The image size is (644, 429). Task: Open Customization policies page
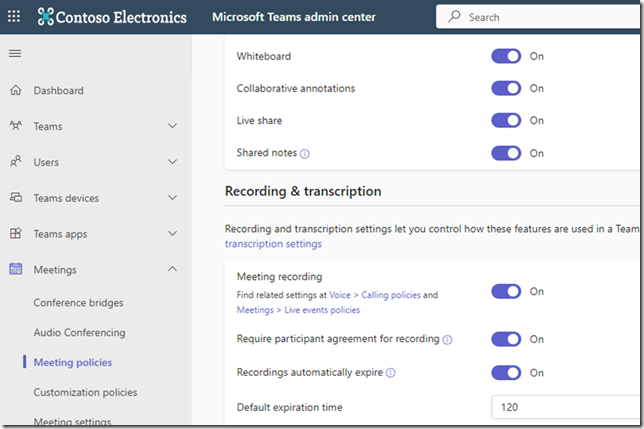[x=85, y=392]
